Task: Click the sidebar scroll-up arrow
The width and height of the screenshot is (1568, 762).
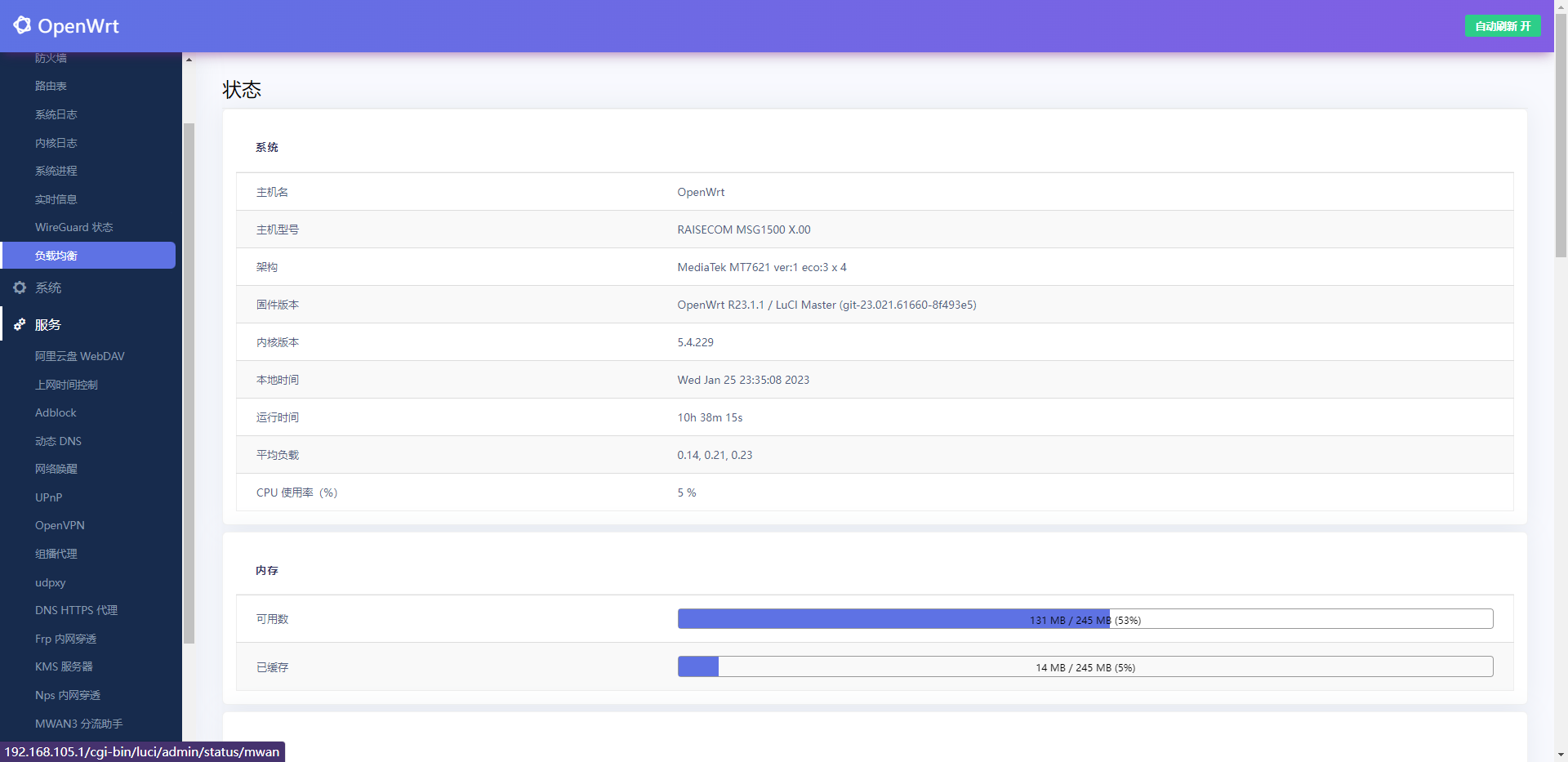Action: click(x=189, y=60)
